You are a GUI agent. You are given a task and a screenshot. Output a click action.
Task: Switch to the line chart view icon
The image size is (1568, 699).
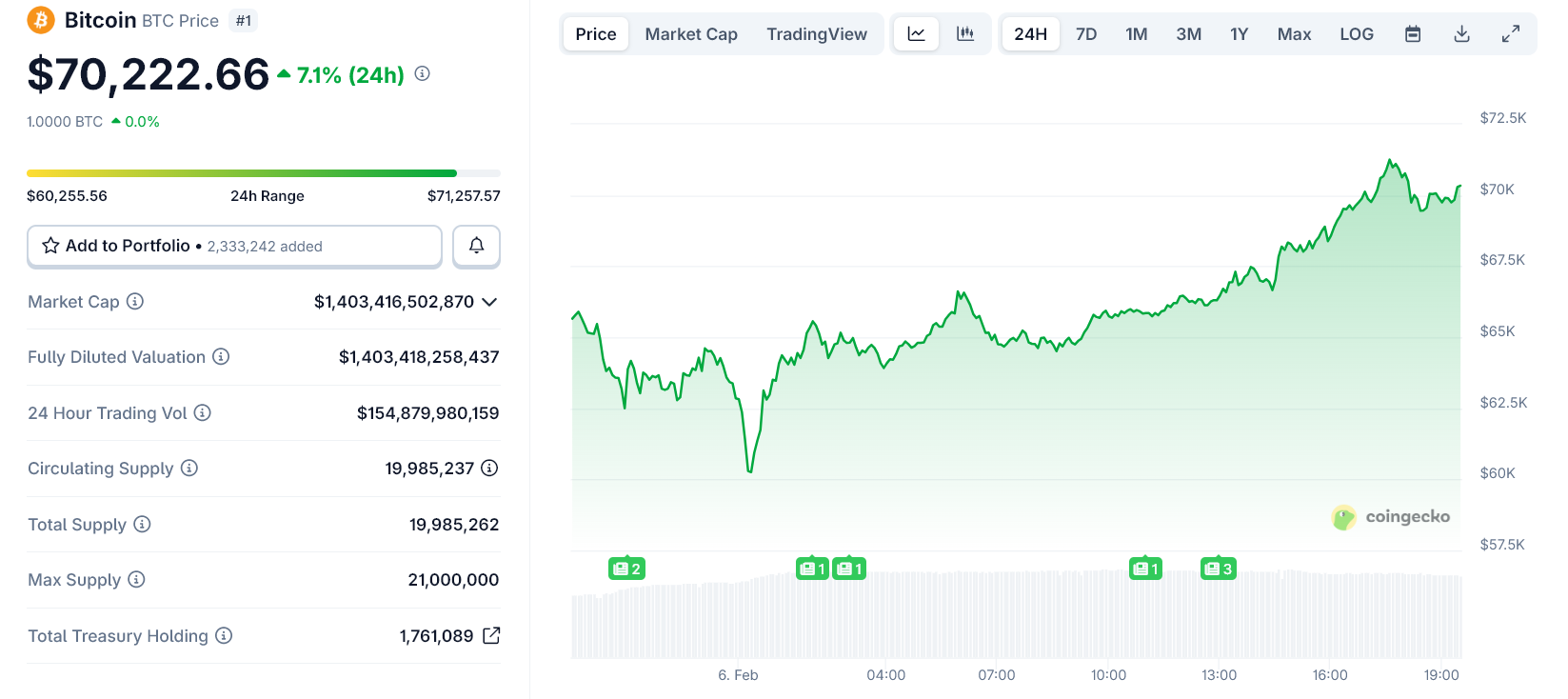916,34
